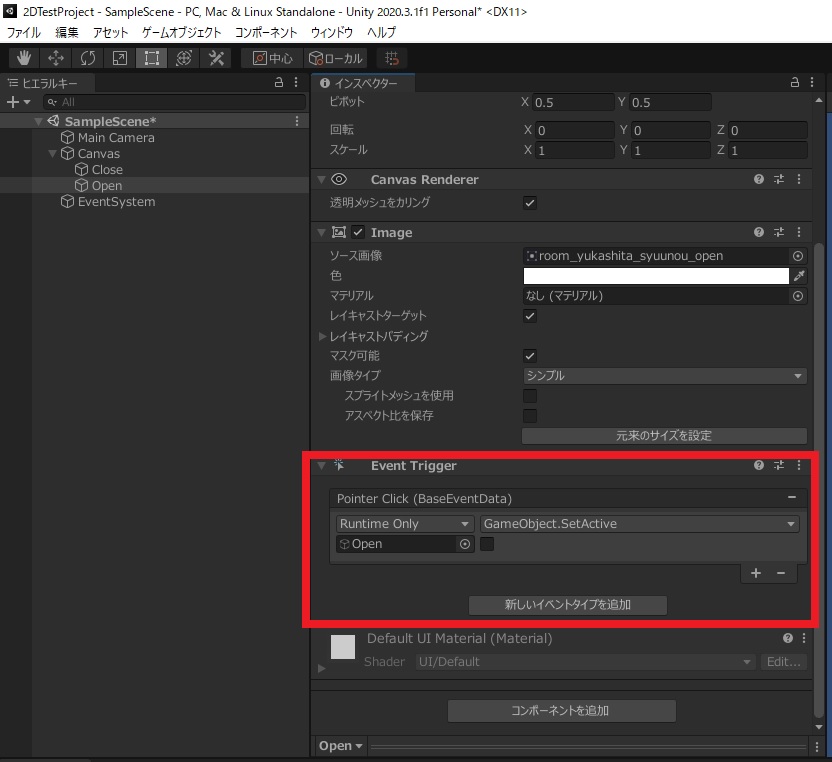Pick a source image sprite
Viewport: 832px width, 762px height.
click(x=798, y=256)
